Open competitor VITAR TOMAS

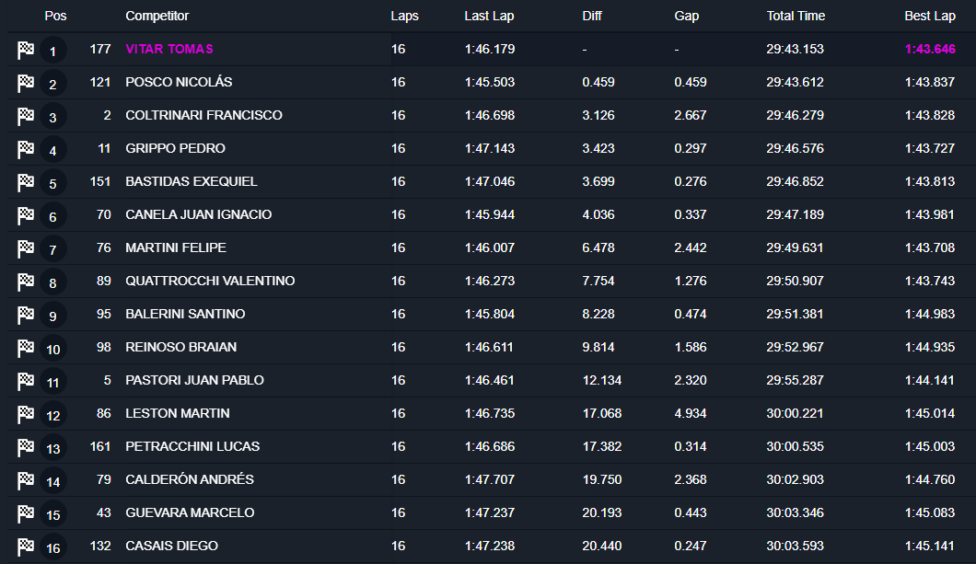click(169, 49)
